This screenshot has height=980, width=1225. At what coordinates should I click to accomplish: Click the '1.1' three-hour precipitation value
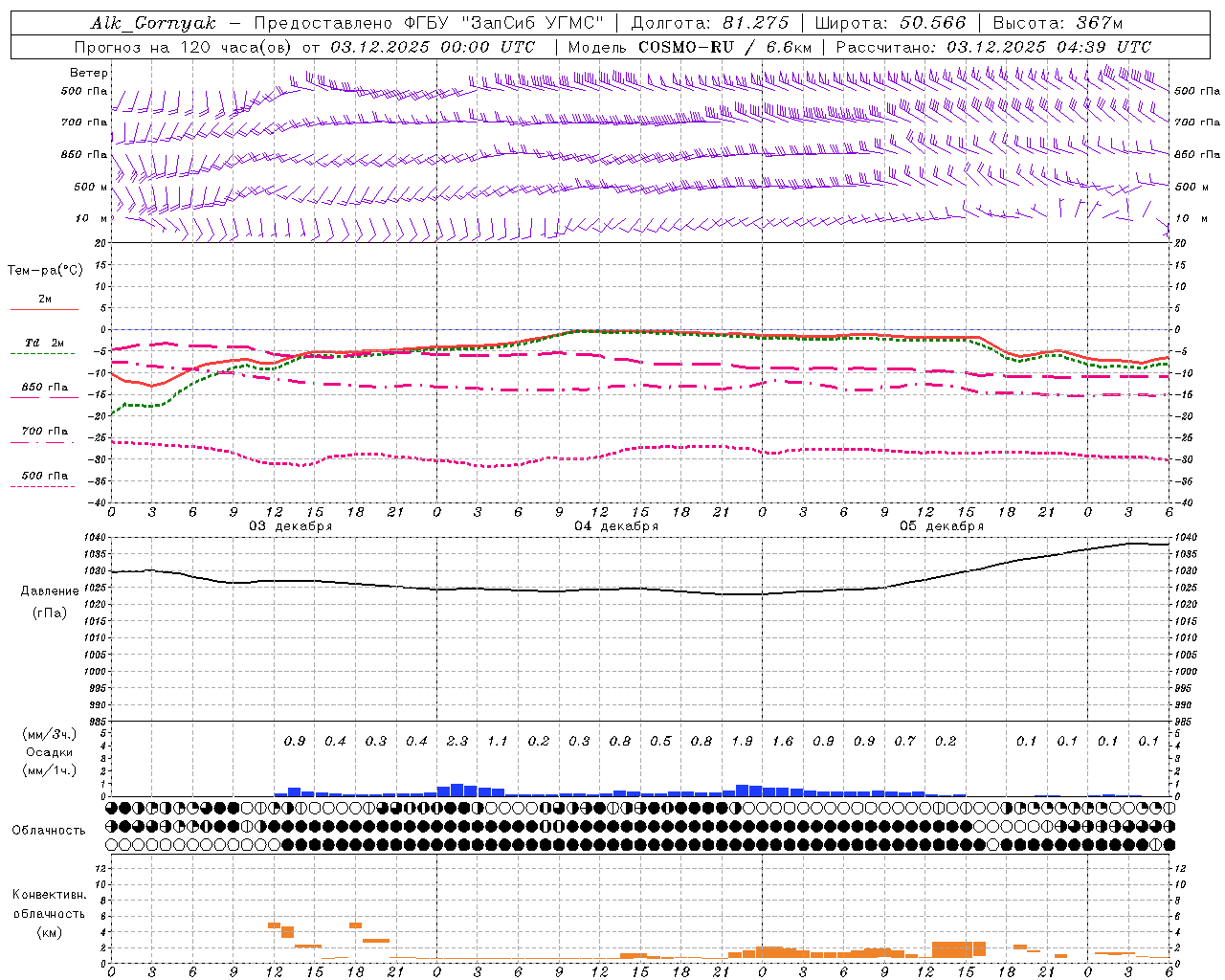click(x=498, y=741)
